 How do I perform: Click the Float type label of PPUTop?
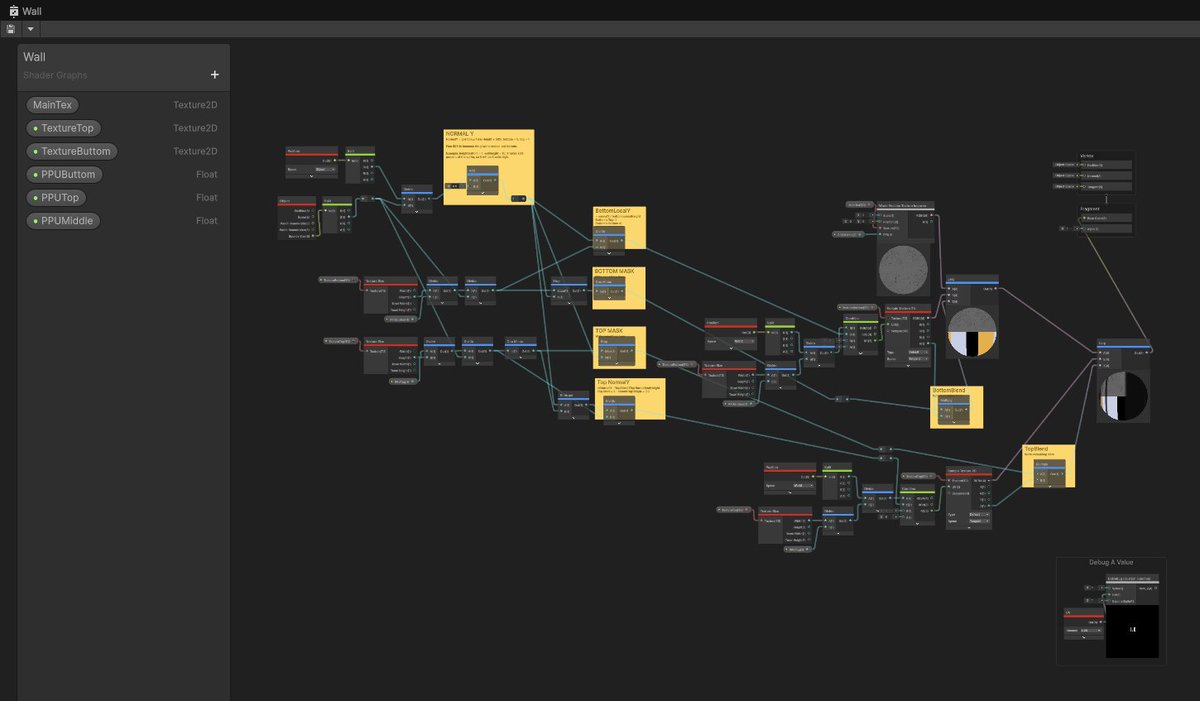tap(206, 197)
